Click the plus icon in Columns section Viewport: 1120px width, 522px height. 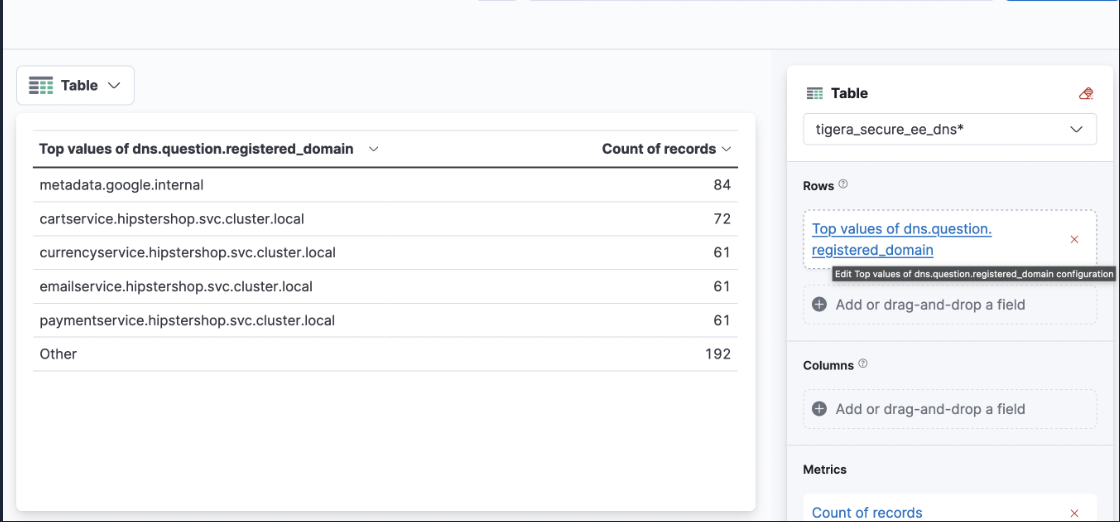(x=820, y=409)
